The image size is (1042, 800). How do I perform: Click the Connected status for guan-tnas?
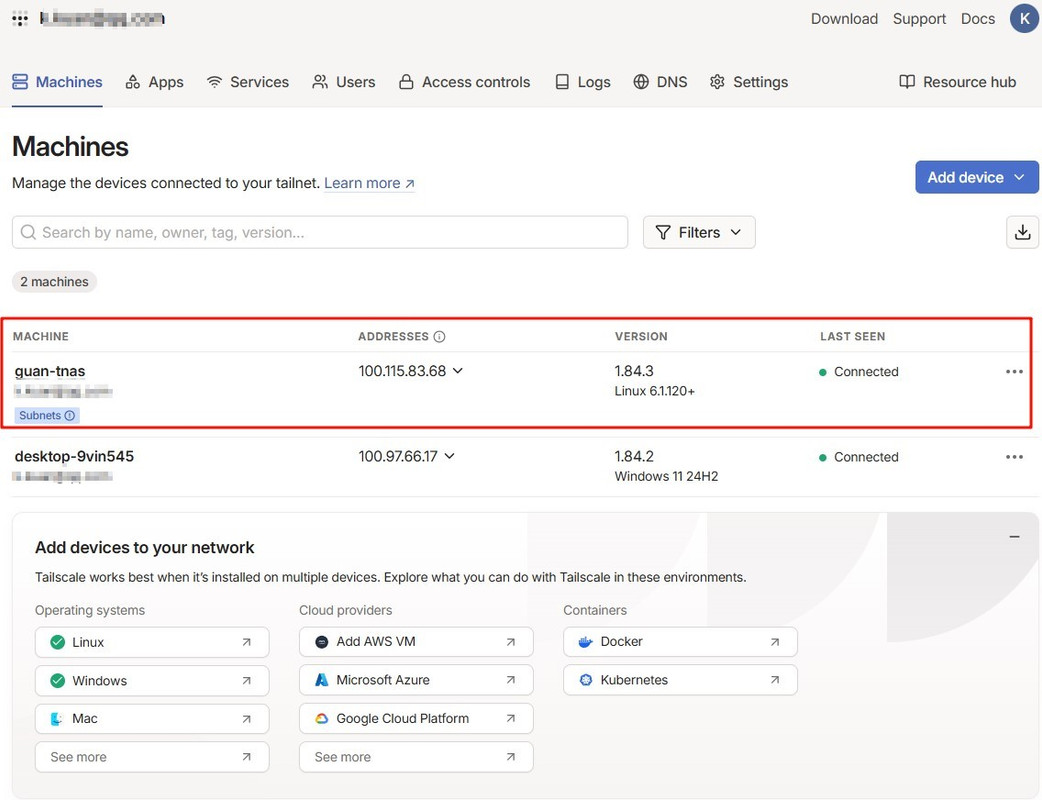pyautogui.click(x=859, y=371)
